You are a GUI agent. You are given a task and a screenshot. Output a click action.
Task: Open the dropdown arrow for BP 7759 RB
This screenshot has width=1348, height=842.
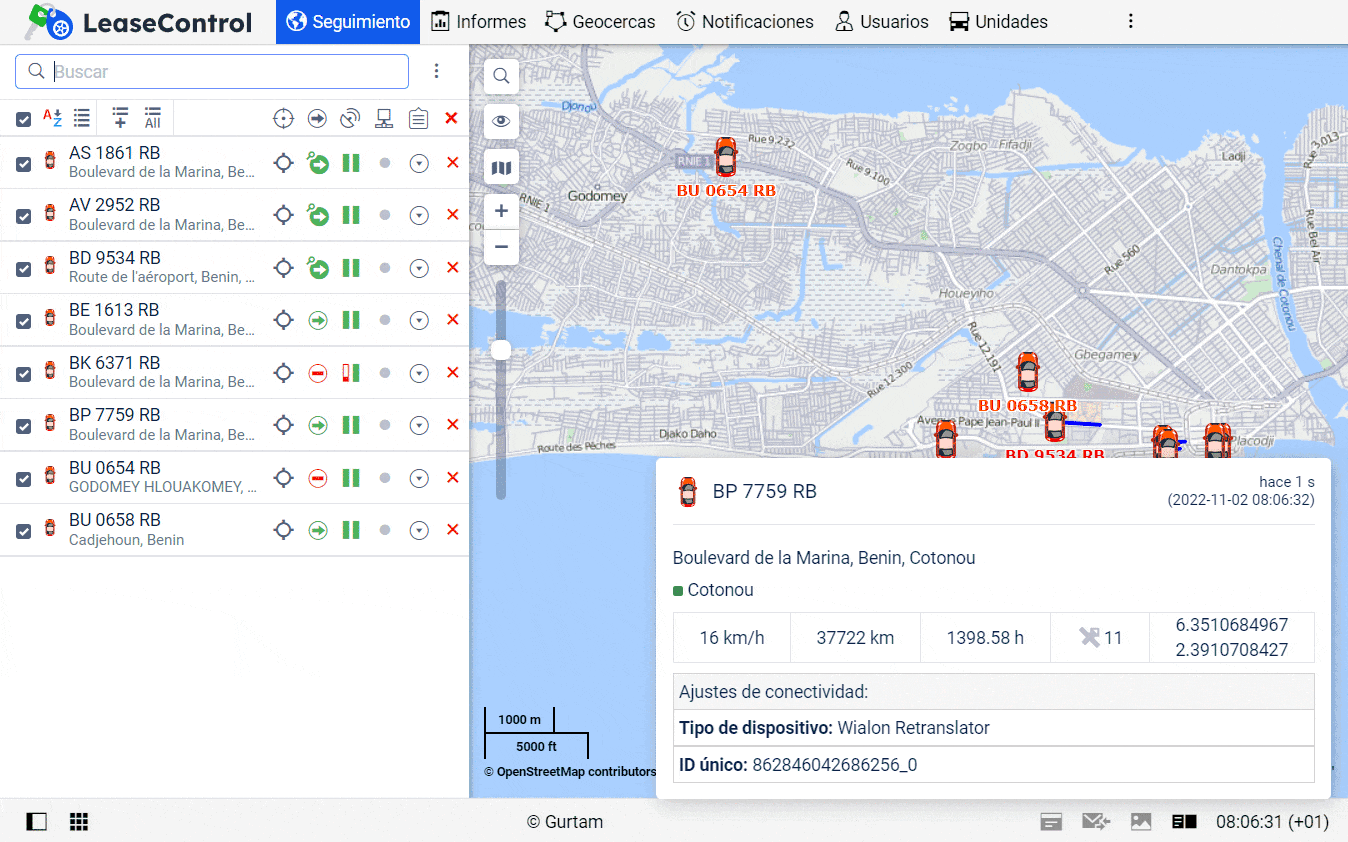(x=419, y=425)
